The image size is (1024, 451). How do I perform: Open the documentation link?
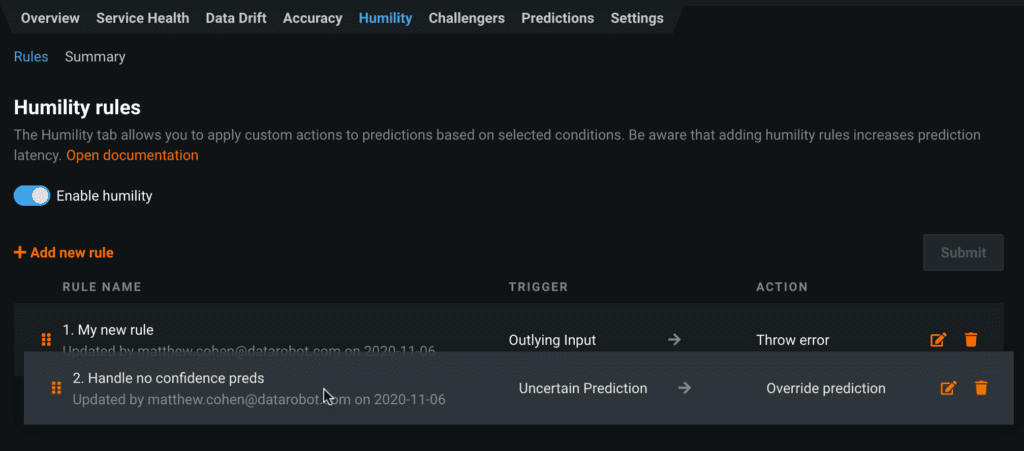click(x=132, y=155)
